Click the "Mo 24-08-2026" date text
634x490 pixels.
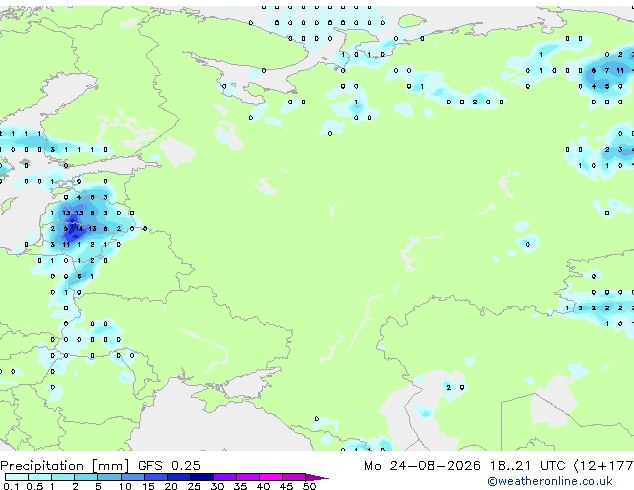[422, 466]
